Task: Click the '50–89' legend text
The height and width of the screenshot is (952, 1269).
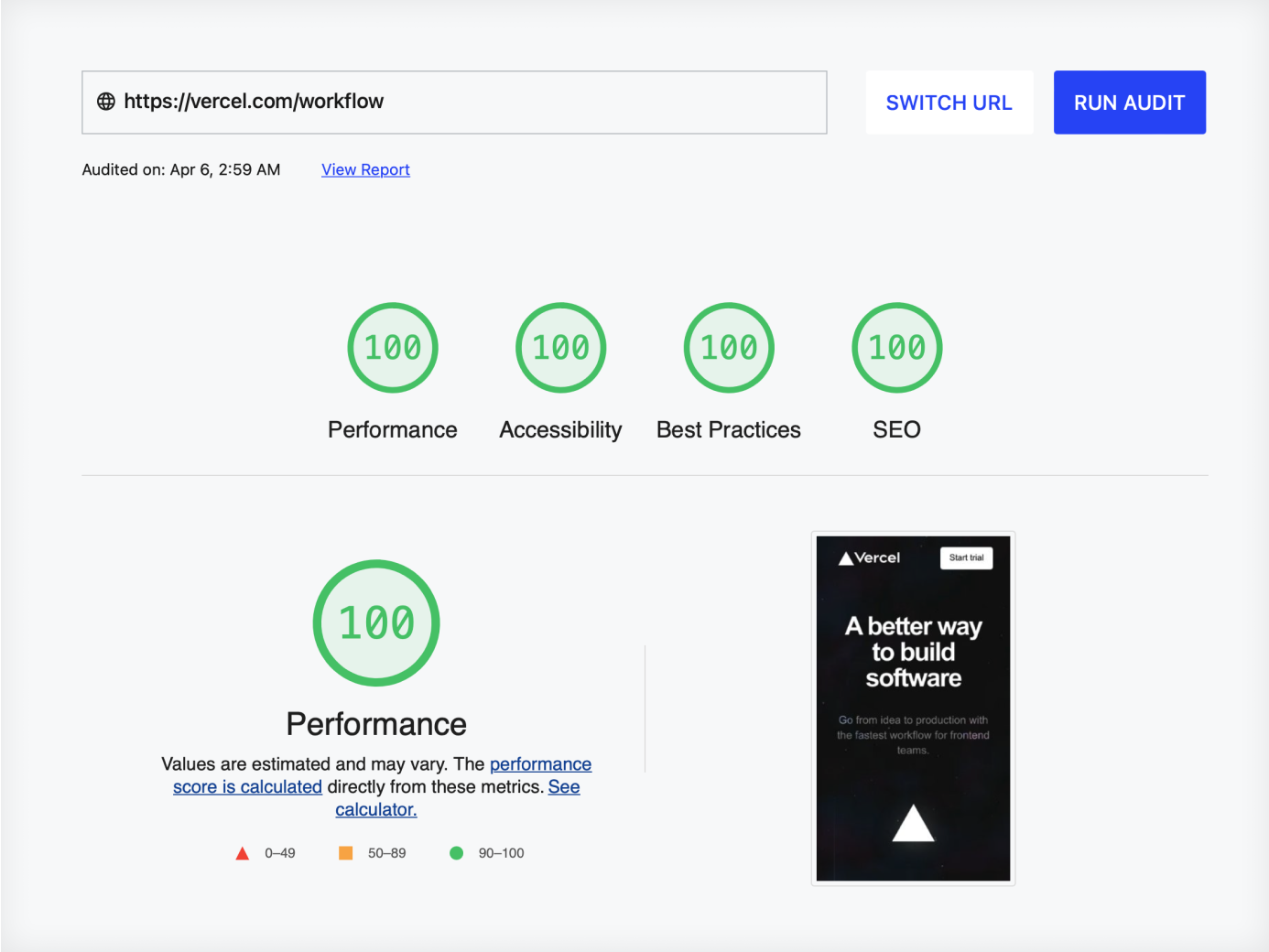Action: [387, 853]
